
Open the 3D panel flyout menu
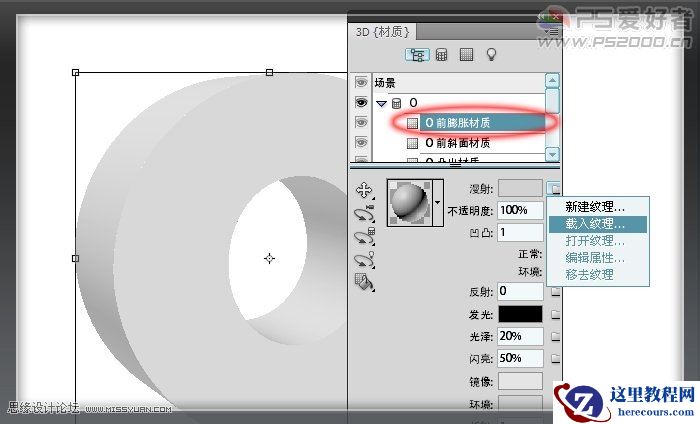[x=554, y=32]
